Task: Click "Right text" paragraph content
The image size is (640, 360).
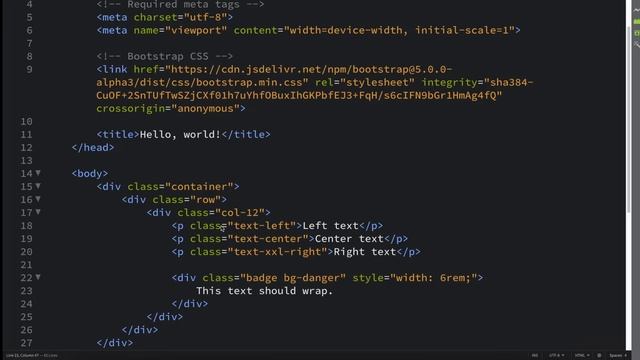Action: coord(365,252)
